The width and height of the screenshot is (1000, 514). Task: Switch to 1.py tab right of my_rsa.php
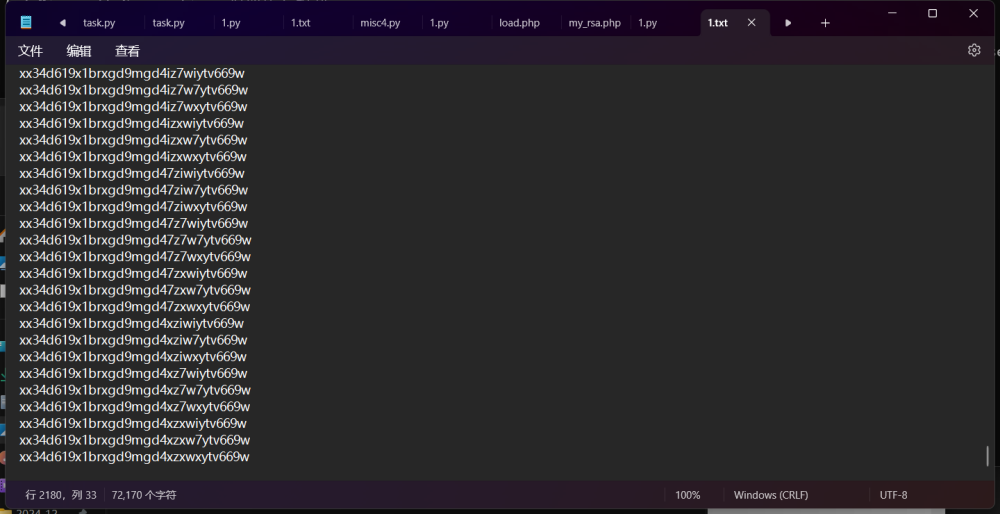(647, 23)
